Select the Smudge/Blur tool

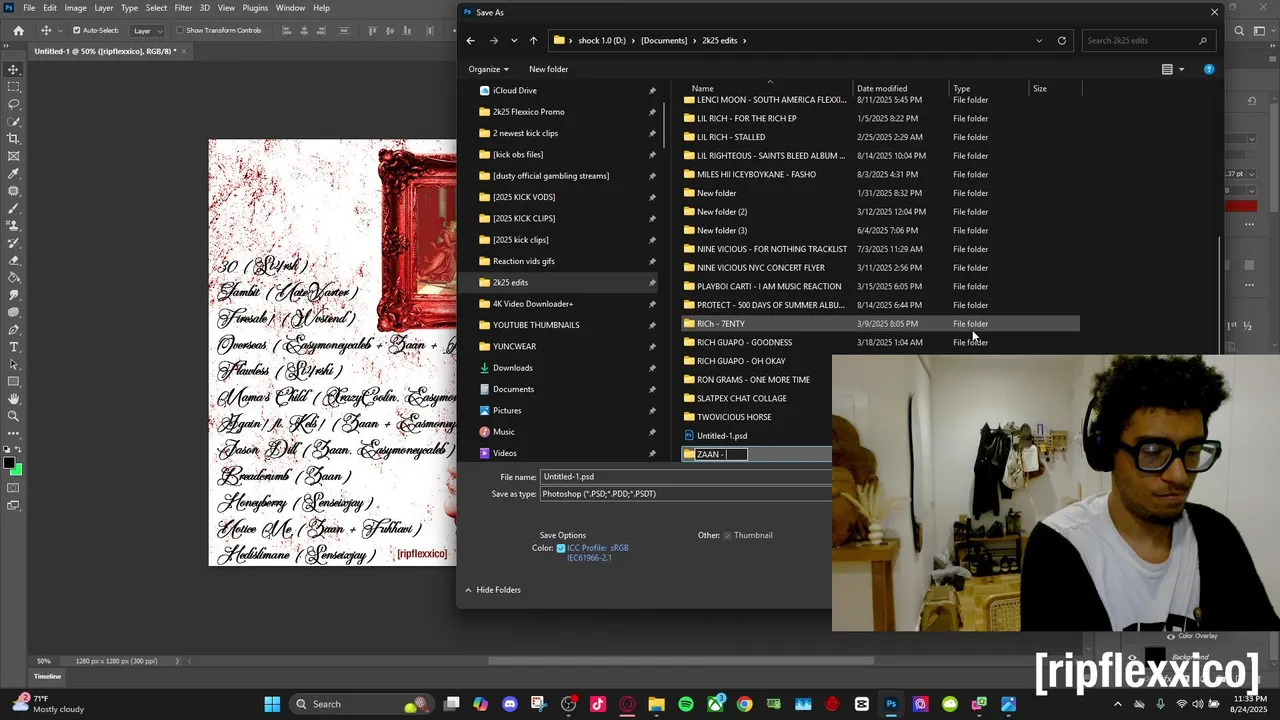[x=14, y=295]
